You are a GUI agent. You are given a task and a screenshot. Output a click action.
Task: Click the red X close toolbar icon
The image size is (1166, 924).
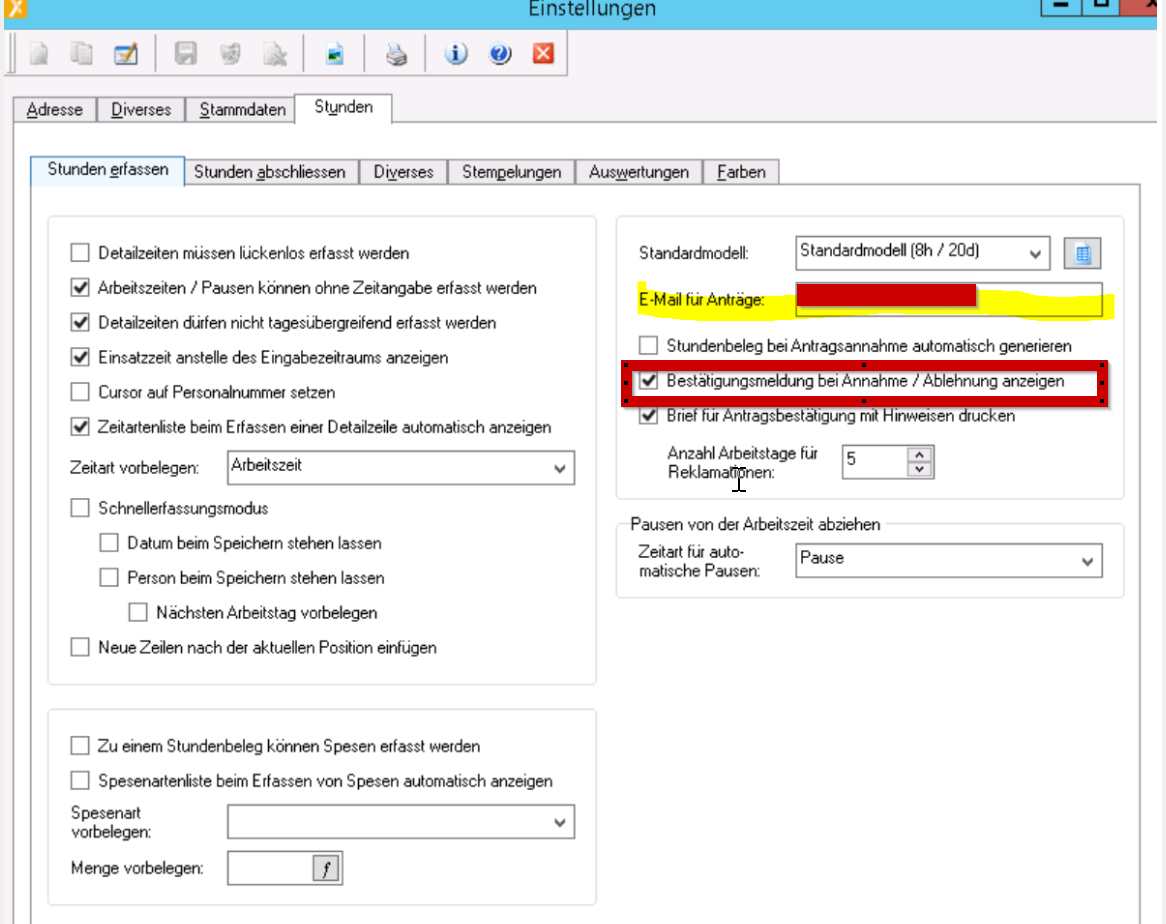pyautogui.click(x=543, y=54)
